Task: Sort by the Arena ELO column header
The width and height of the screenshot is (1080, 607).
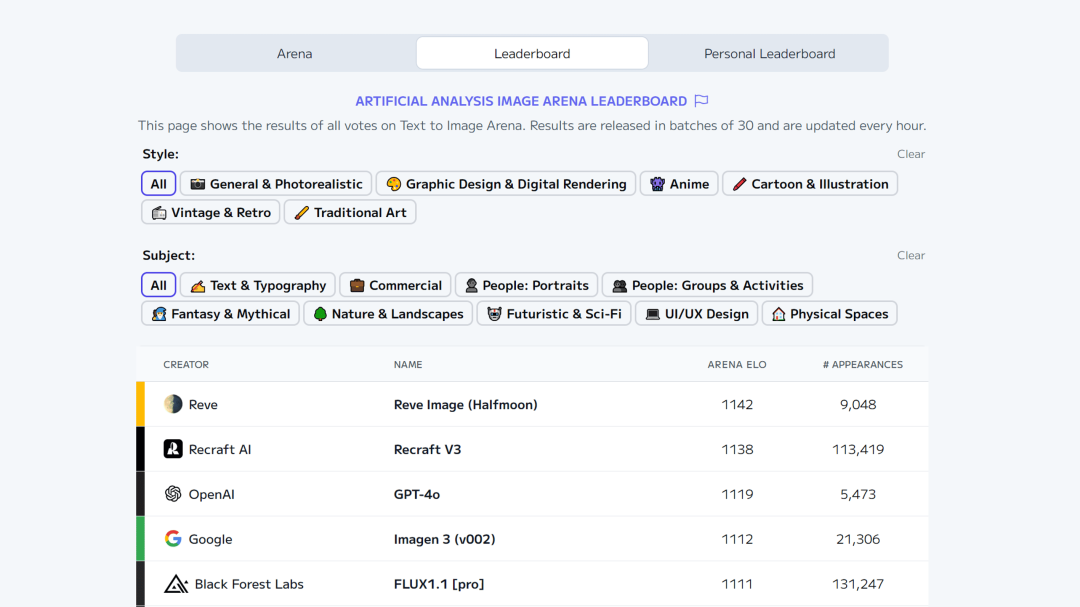Action: 736,364
